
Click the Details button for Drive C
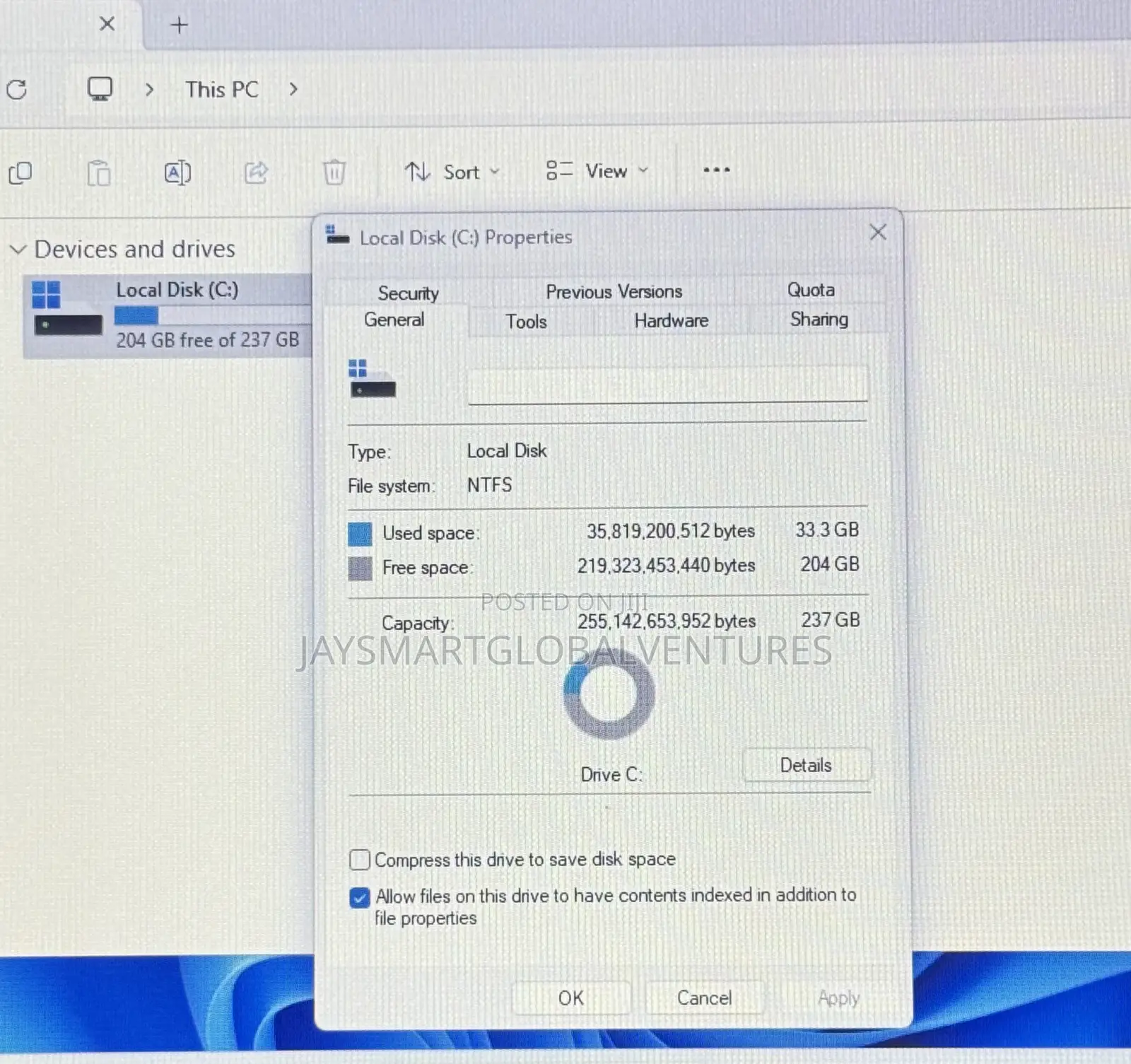pos(806,765)
